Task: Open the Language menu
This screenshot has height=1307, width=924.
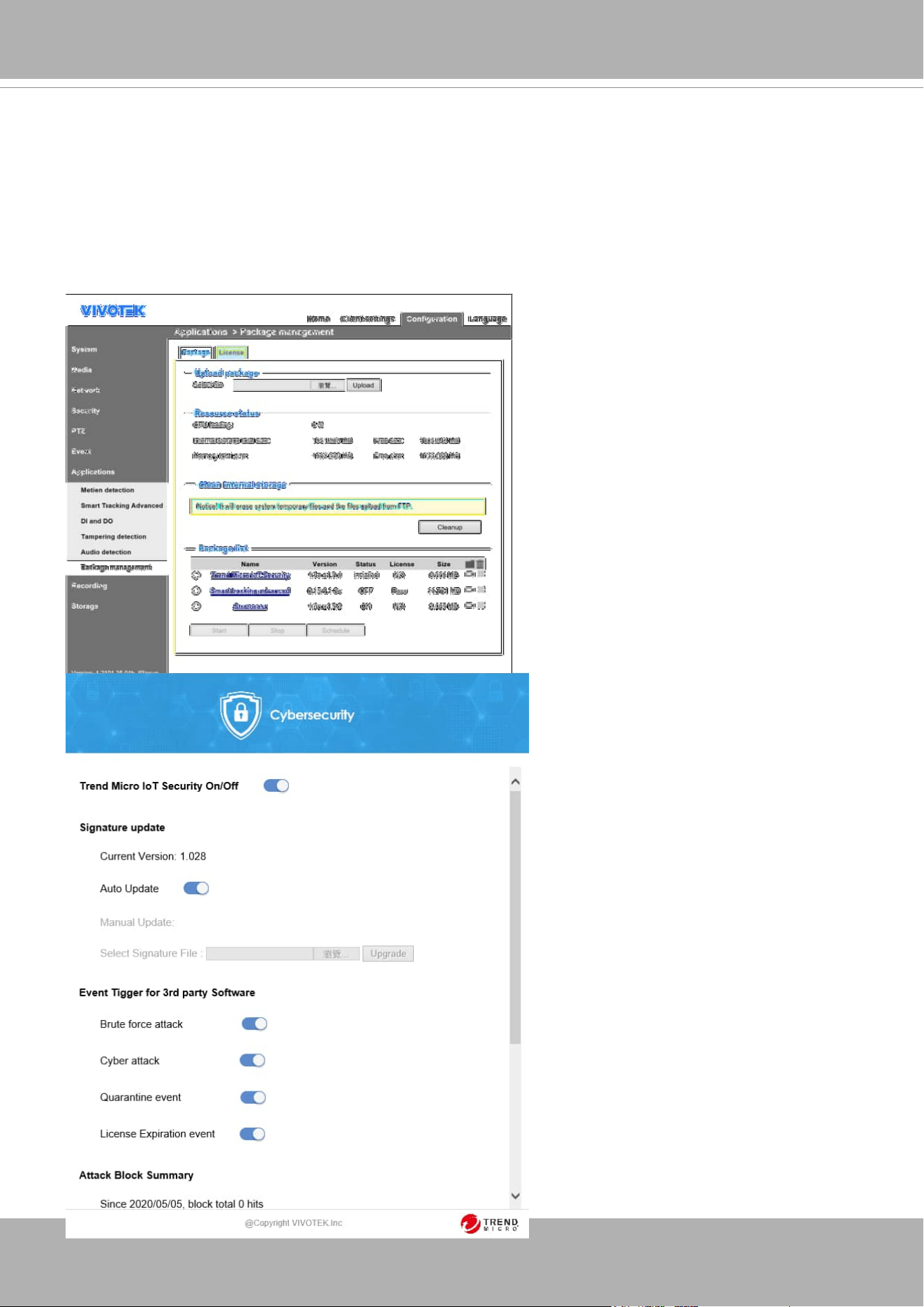Action: click(x=487, y=319)
